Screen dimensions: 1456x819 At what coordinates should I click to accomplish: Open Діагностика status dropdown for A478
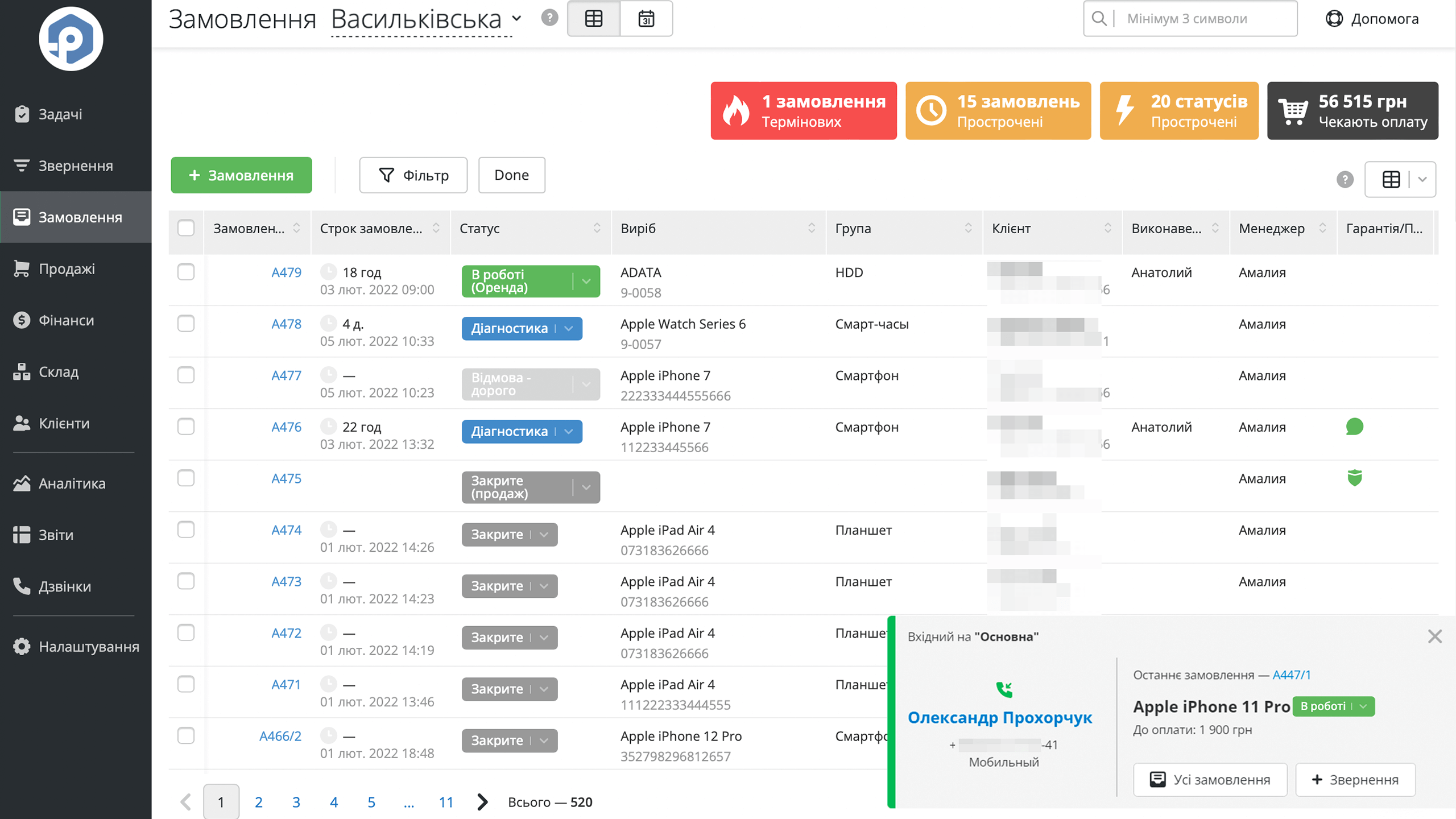pos(568,329)
